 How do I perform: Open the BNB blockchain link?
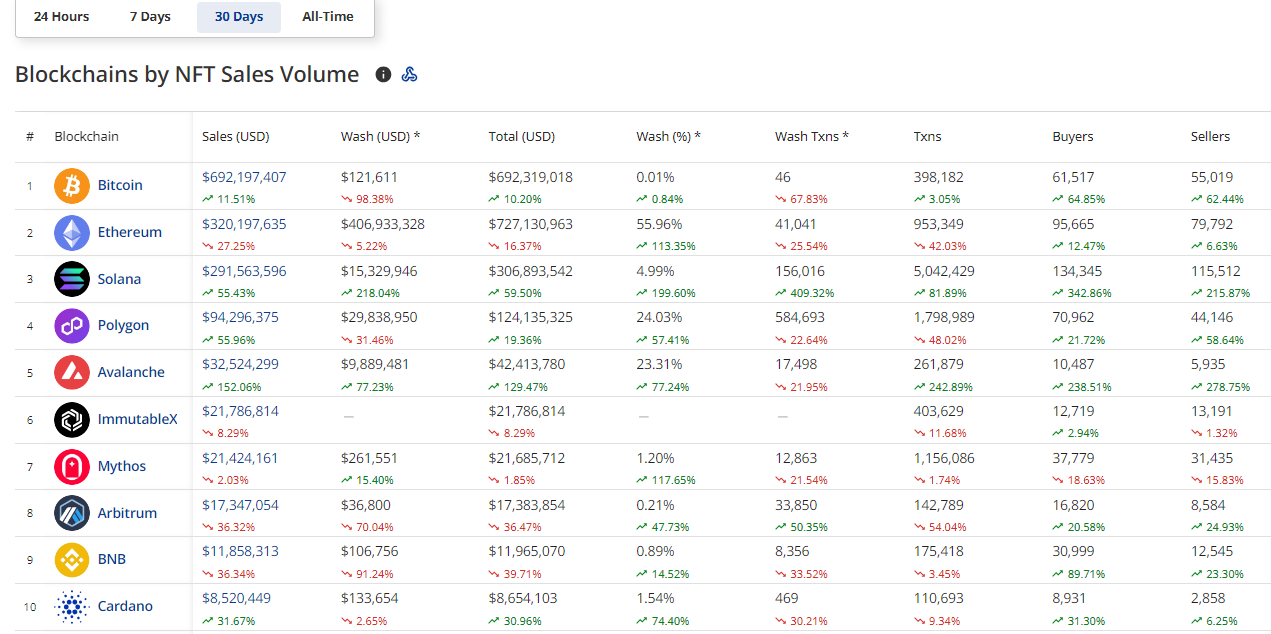pos(112,559)
